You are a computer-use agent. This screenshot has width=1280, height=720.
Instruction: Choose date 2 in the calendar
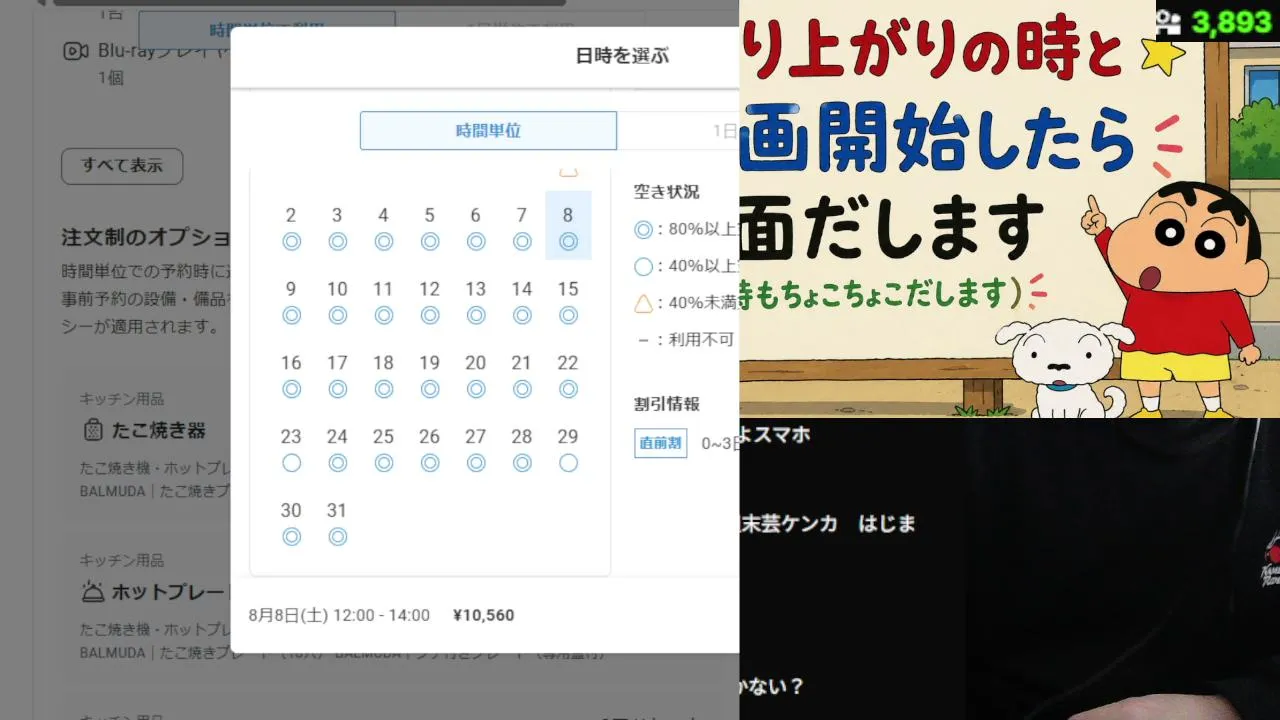pyautogui.click(x=291, y=215)
